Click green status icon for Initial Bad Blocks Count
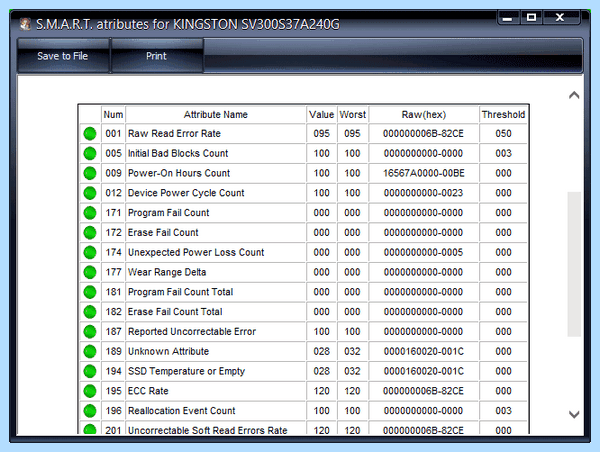This screenshot has width=600, height=452. [90, 153]
